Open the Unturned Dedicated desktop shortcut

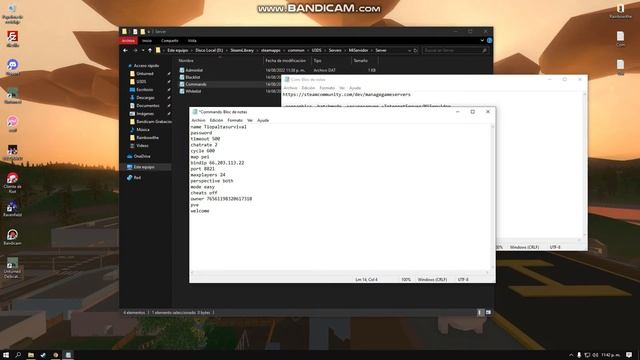click(12, 267)
